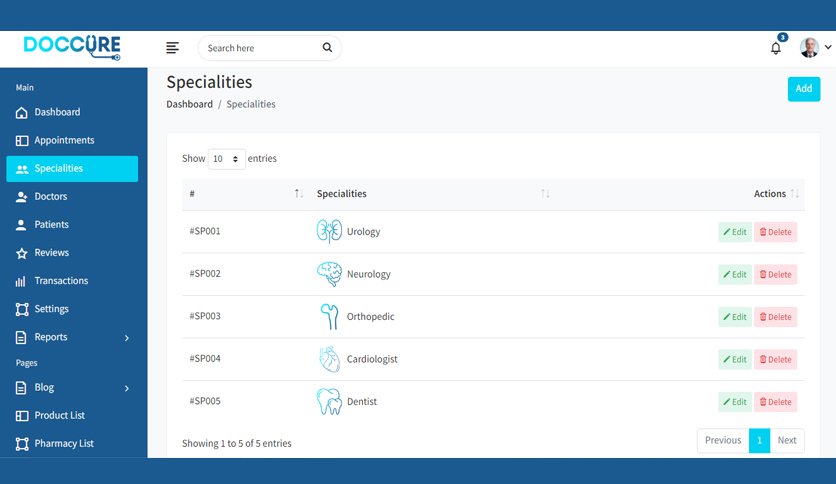
Task: Edit the Dentist speciality entry
Action: (x=735, y=402)
